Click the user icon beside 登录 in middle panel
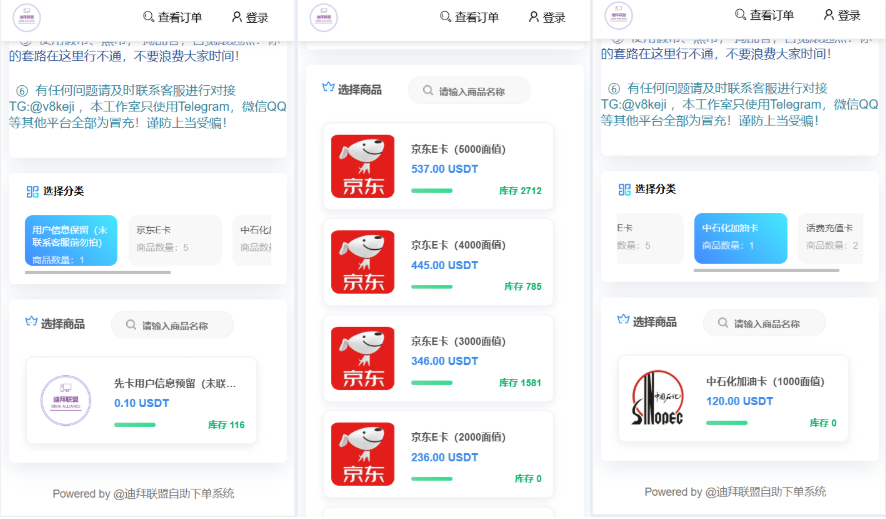Image resolution: width=886 pixels, height=519 pixels. [534, 17]
